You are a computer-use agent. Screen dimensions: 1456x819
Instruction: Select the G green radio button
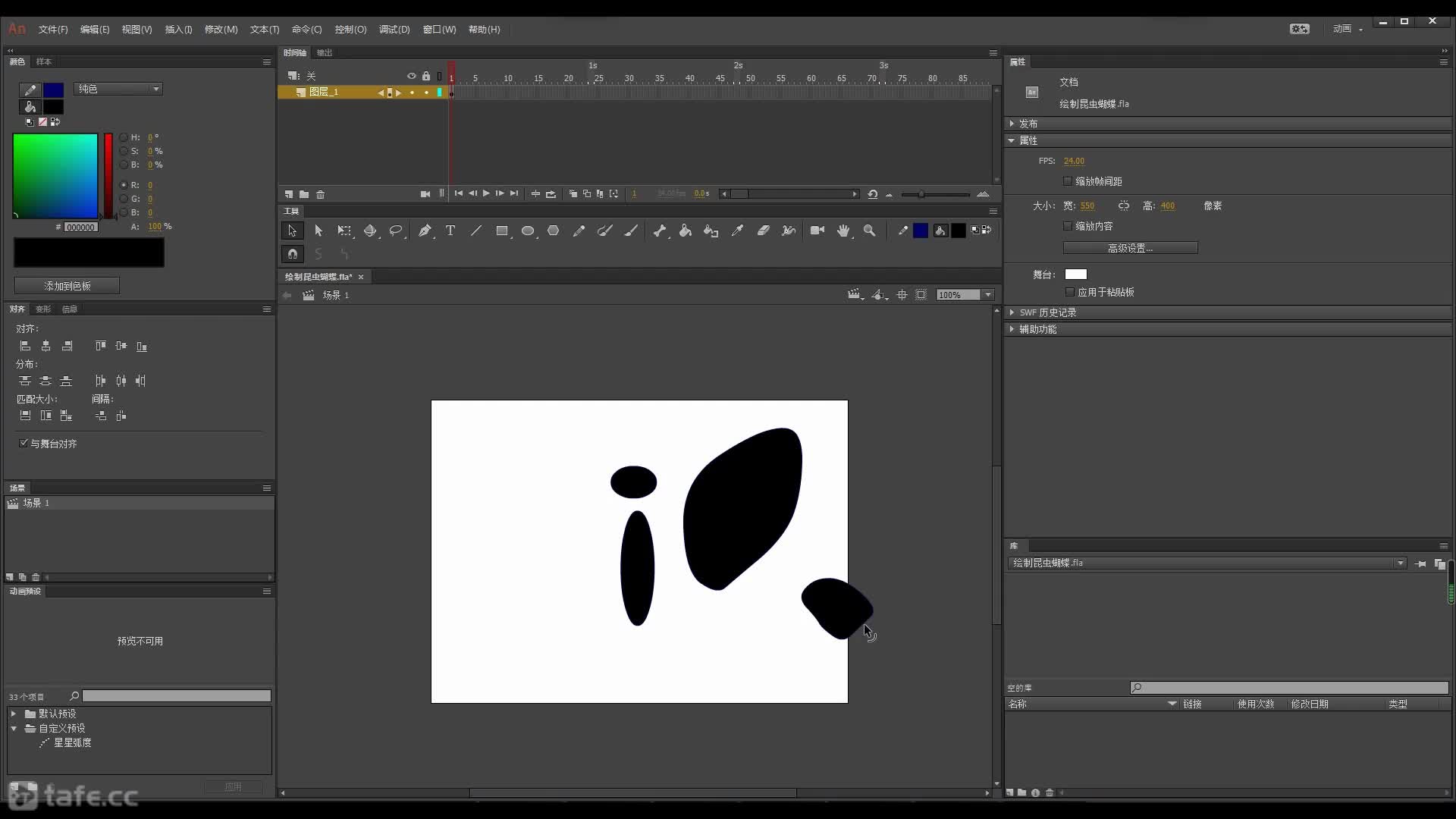[124, 199]
